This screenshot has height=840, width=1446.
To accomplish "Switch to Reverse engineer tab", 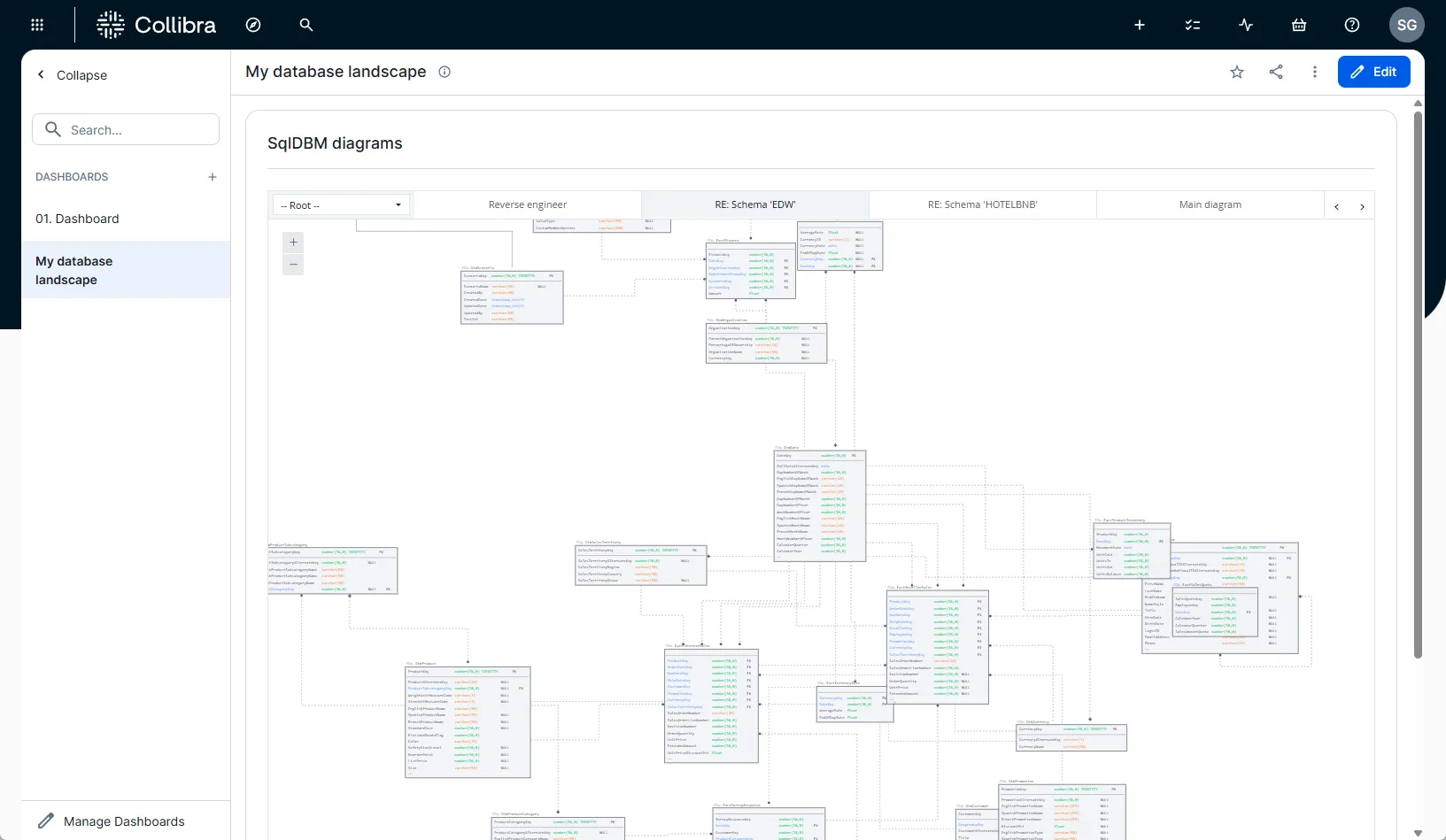I will (528, 205).
